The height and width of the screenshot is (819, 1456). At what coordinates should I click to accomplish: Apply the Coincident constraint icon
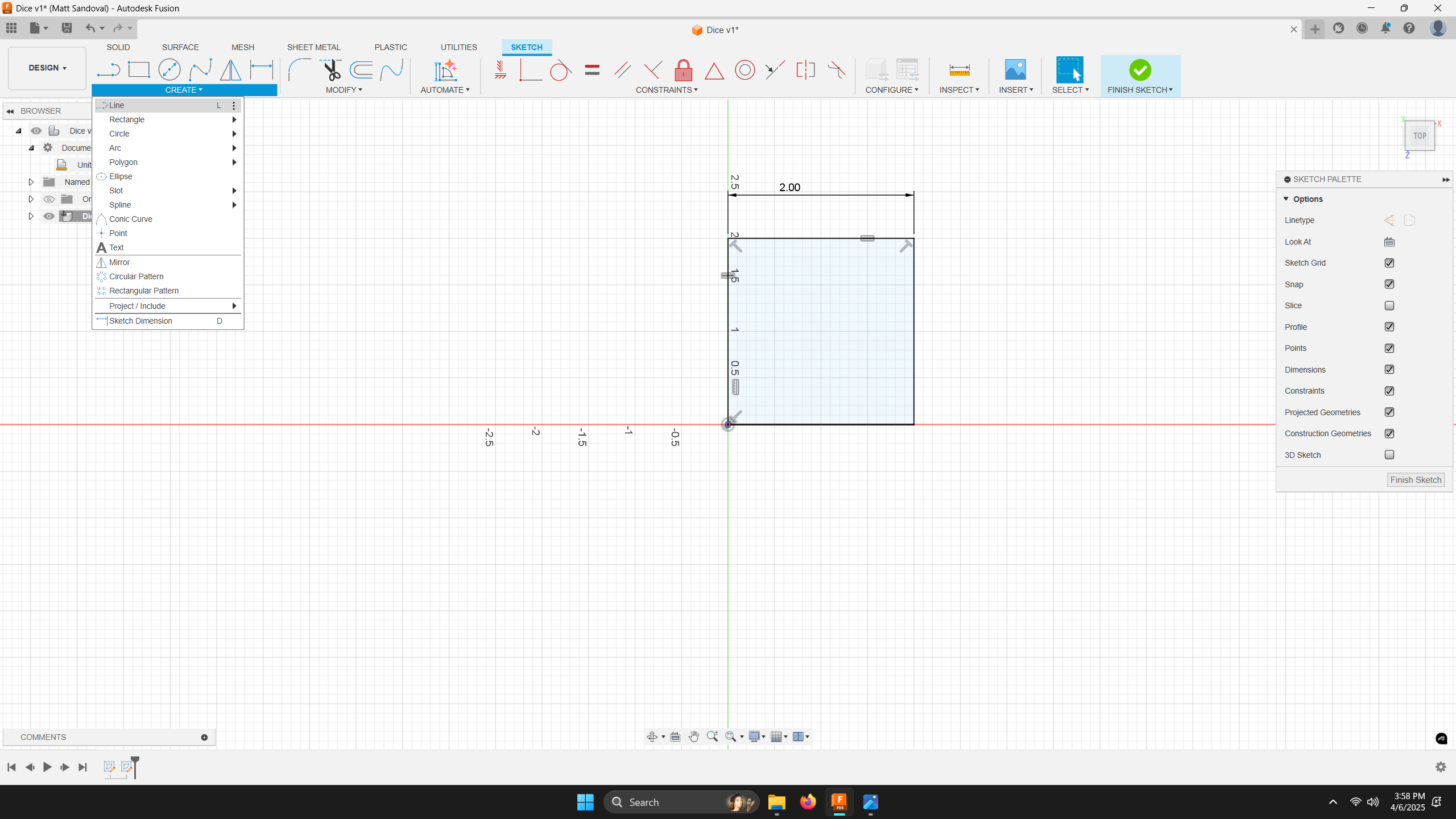click(x=530, y=70)
